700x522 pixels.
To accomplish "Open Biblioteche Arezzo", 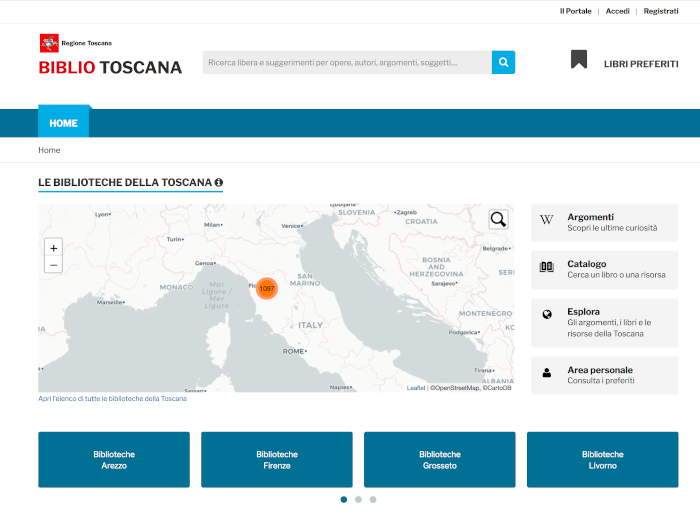I will coord(114,459).
